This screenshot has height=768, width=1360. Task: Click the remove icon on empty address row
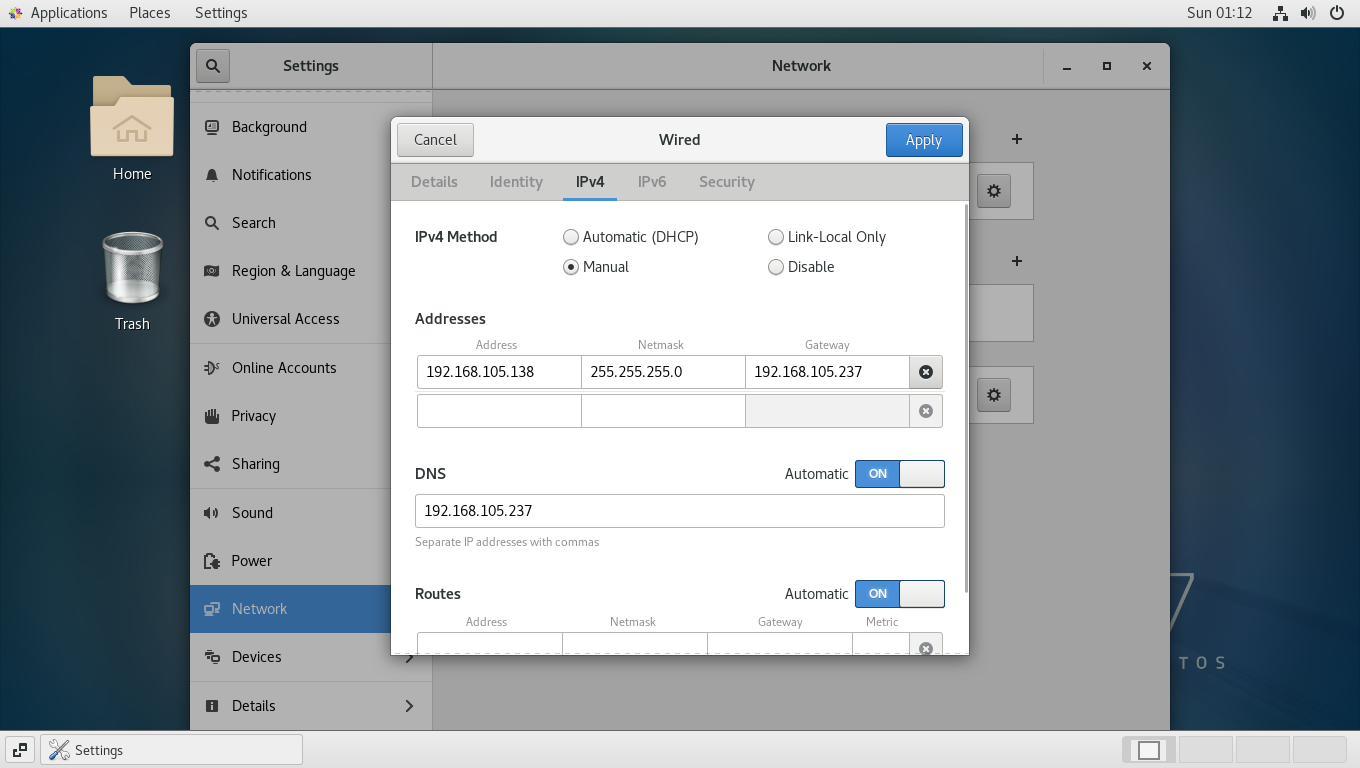[925, 411]
